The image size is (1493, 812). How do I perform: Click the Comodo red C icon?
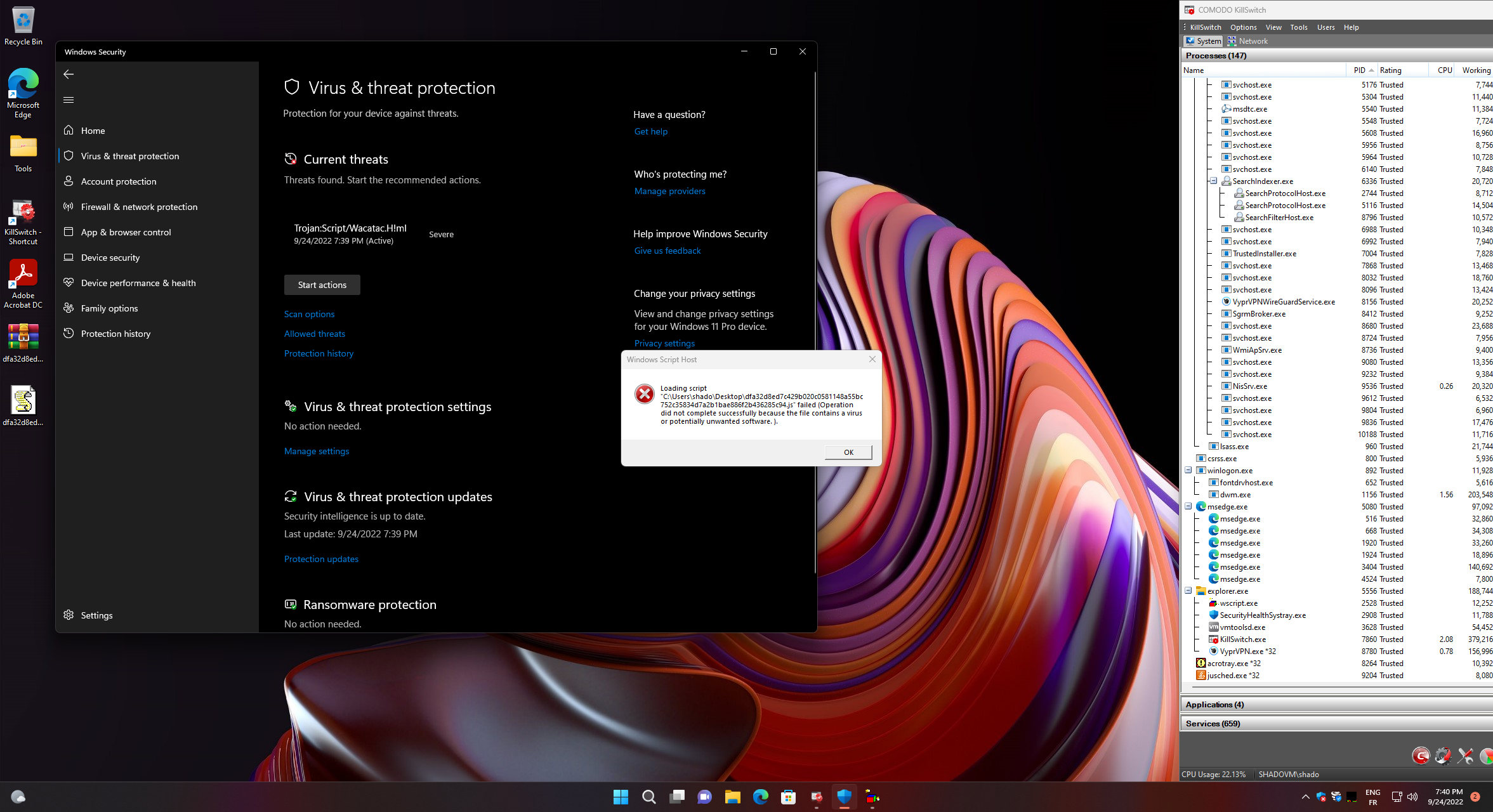click(1421, 756)
